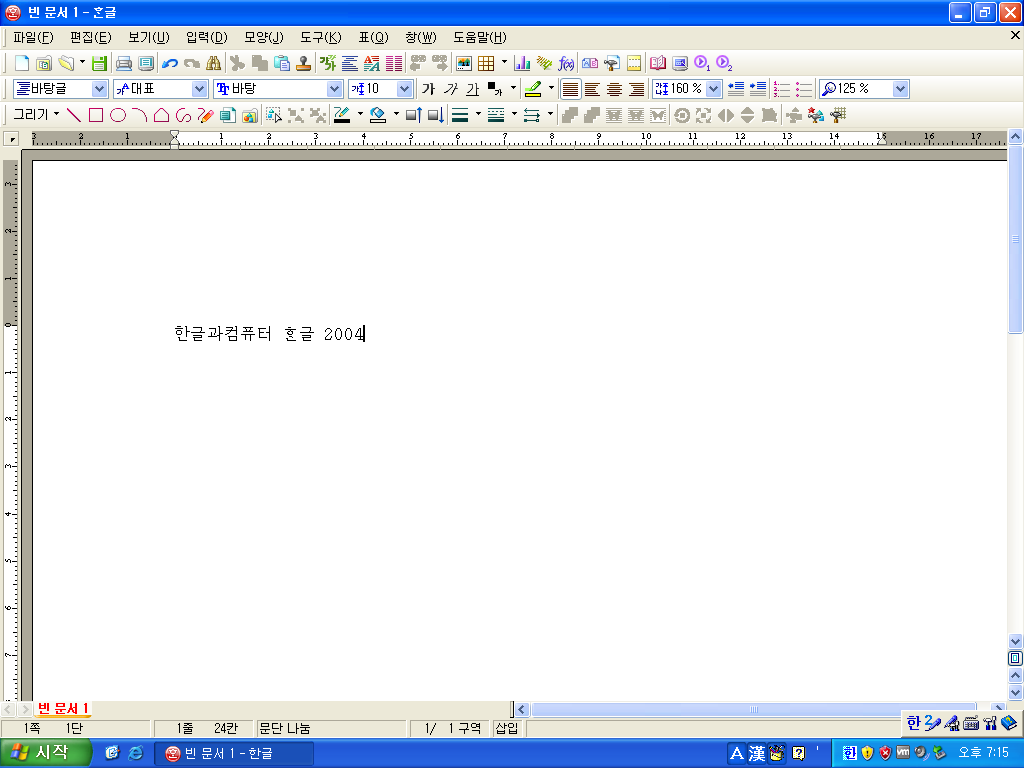Expand the table icon dropdown arrow
This screenshot has height=768, width=1024.
504,63
